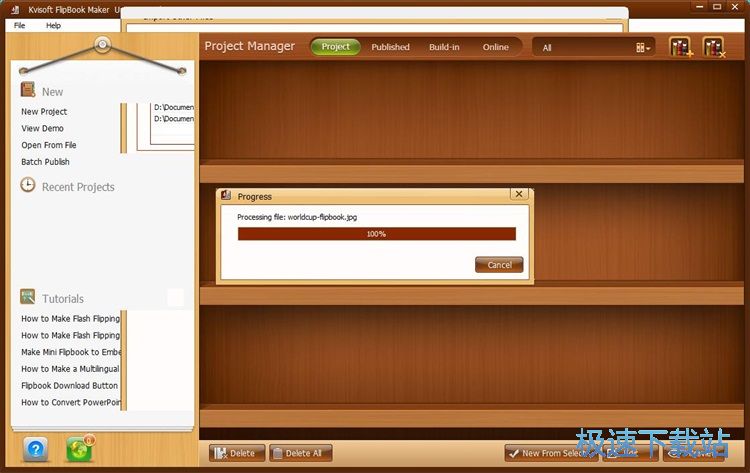Click the view mode grid dropdown arrow
750x473 pixels.
coord(643,47)
